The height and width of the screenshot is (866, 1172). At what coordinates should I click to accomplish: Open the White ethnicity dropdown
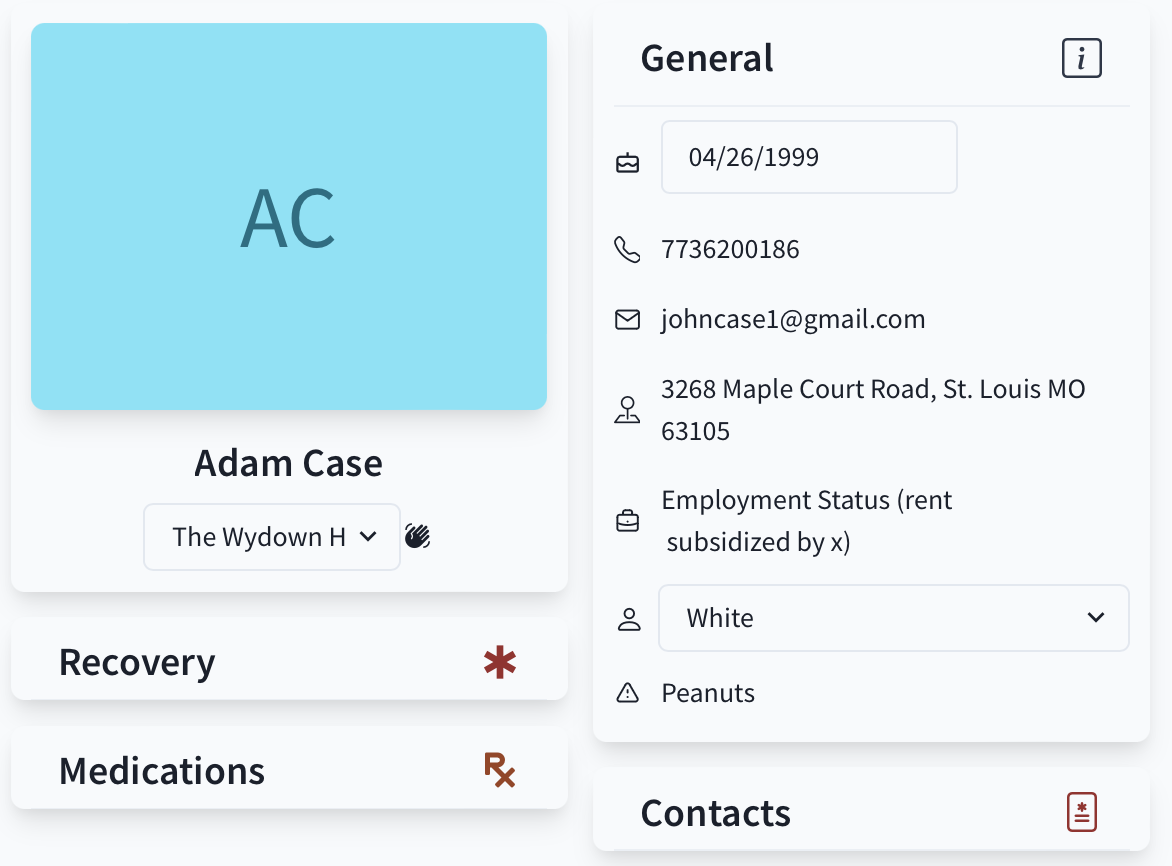click(893, 618)
